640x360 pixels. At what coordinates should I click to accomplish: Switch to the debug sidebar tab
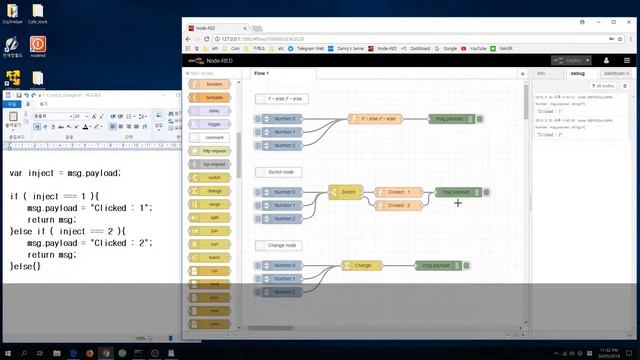coord(581,73)
